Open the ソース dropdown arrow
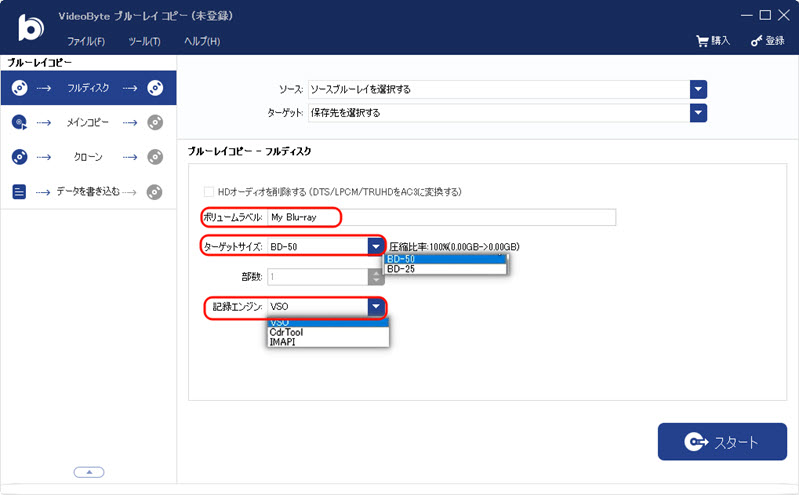Image resolution: width=799 pixels, height=495 pixels. [x=698, y=89]
